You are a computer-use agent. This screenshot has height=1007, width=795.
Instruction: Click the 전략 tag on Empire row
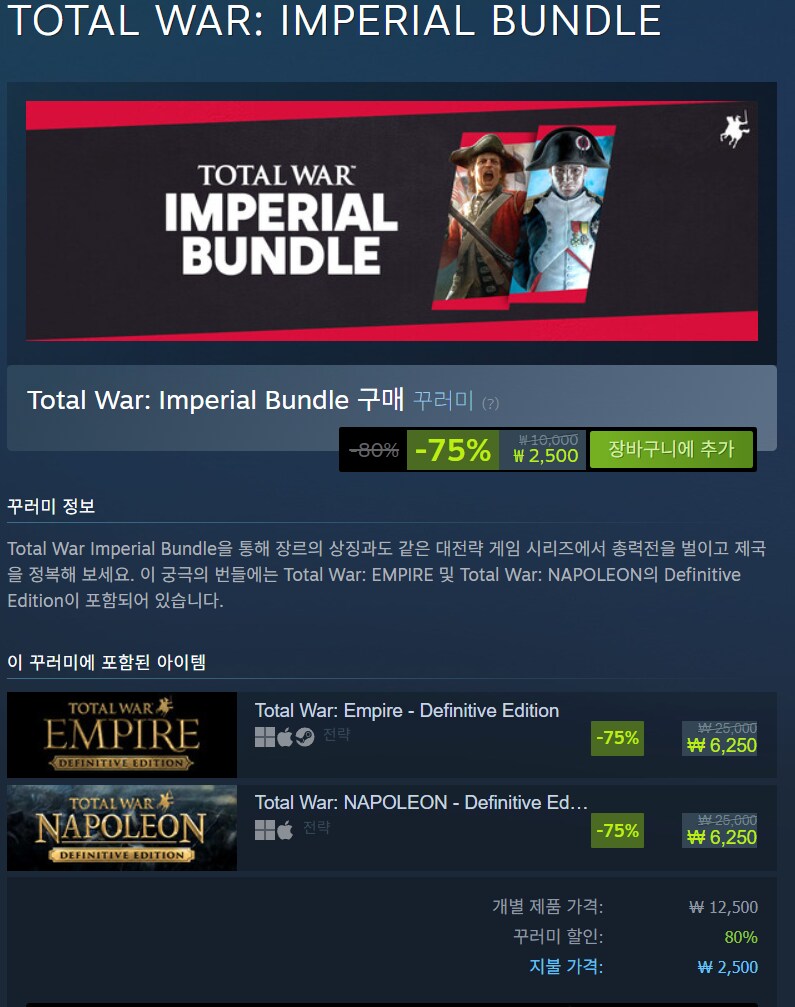click(x=336, y=734)
